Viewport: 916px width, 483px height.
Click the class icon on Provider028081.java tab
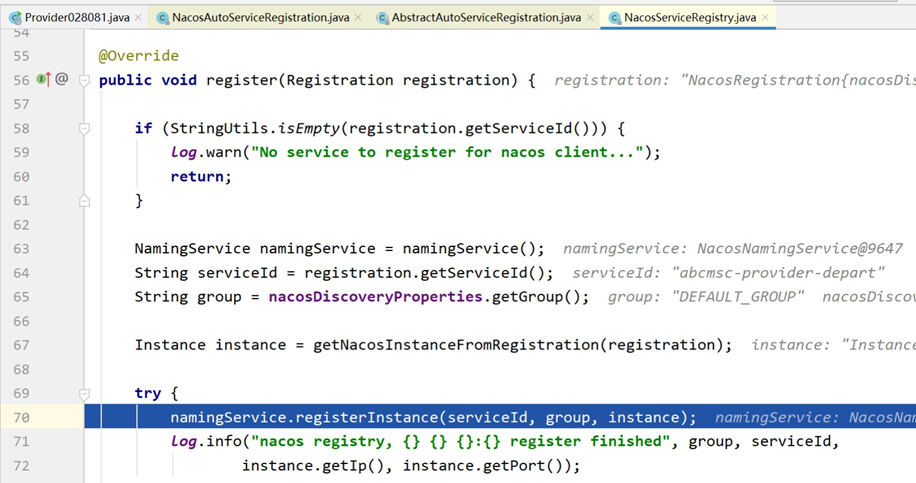(15, 18)
